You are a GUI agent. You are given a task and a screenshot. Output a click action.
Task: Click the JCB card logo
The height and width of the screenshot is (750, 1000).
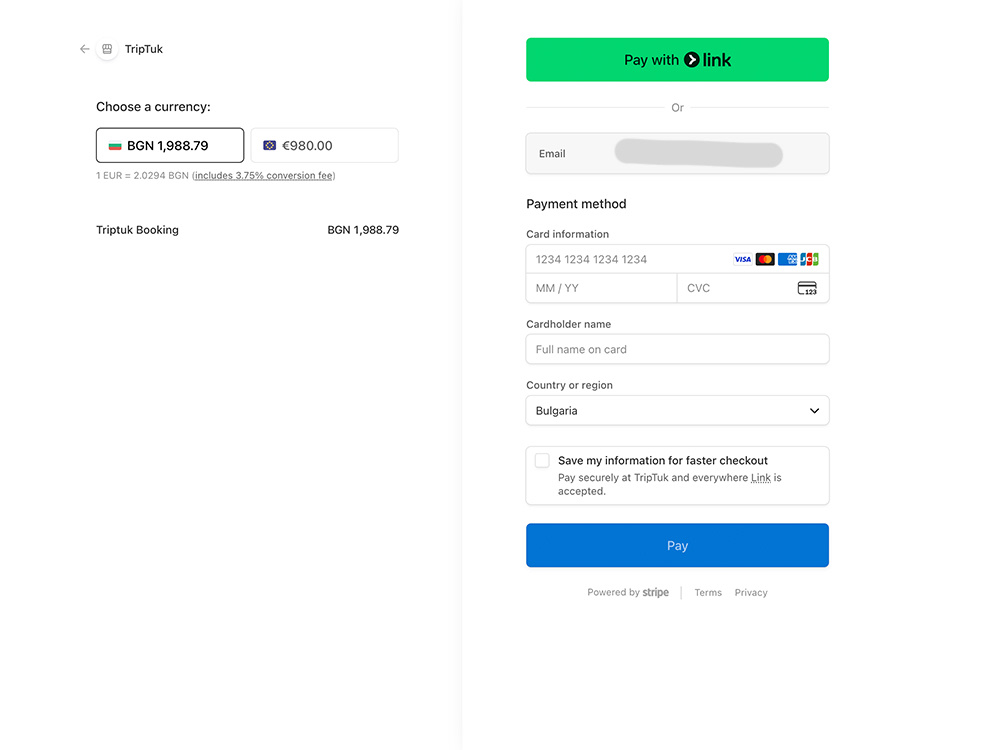tap(809, 259)
